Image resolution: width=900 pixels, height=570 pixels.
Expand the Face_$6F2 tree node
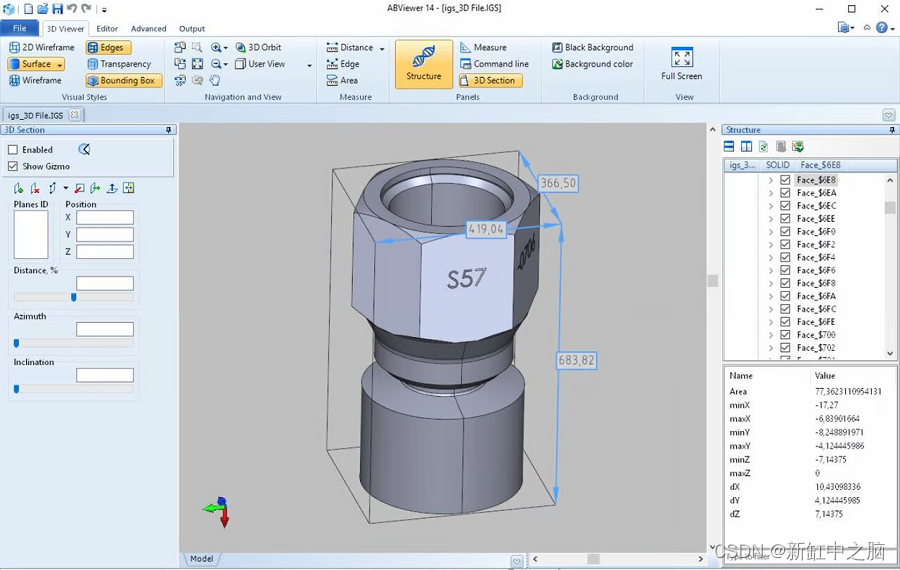point(771,245)
